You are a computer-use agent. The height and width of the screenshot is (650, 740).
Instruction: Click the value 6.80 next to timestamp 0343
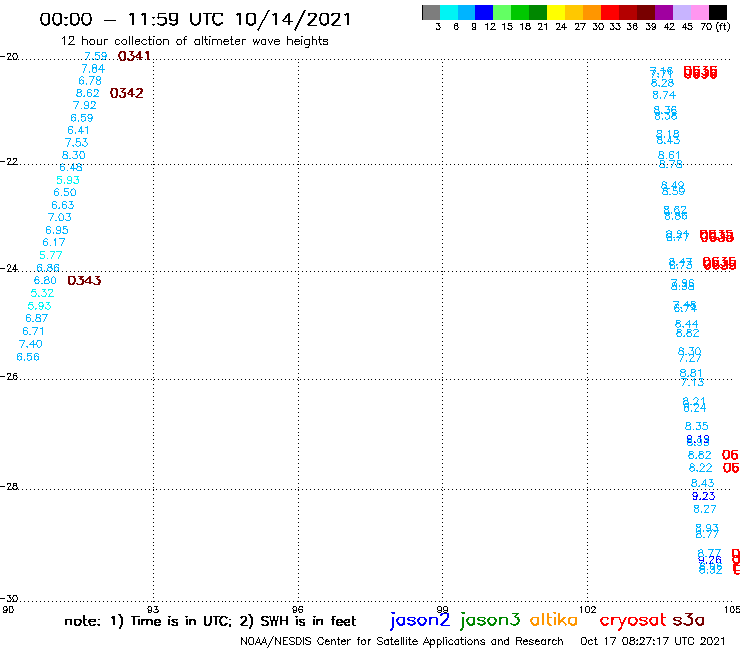[45, 280]
